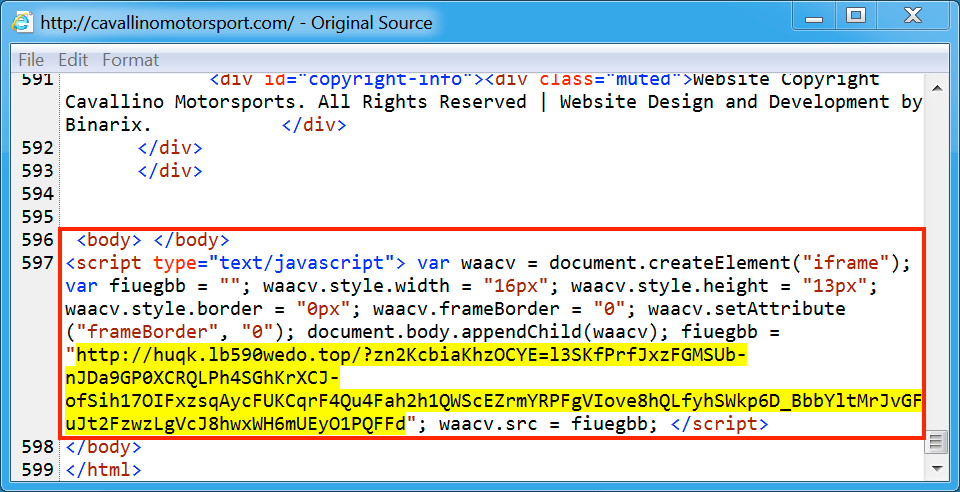Click line number 596
The height and width of the screenshot is (492, 960).
(x=39, y=240)
